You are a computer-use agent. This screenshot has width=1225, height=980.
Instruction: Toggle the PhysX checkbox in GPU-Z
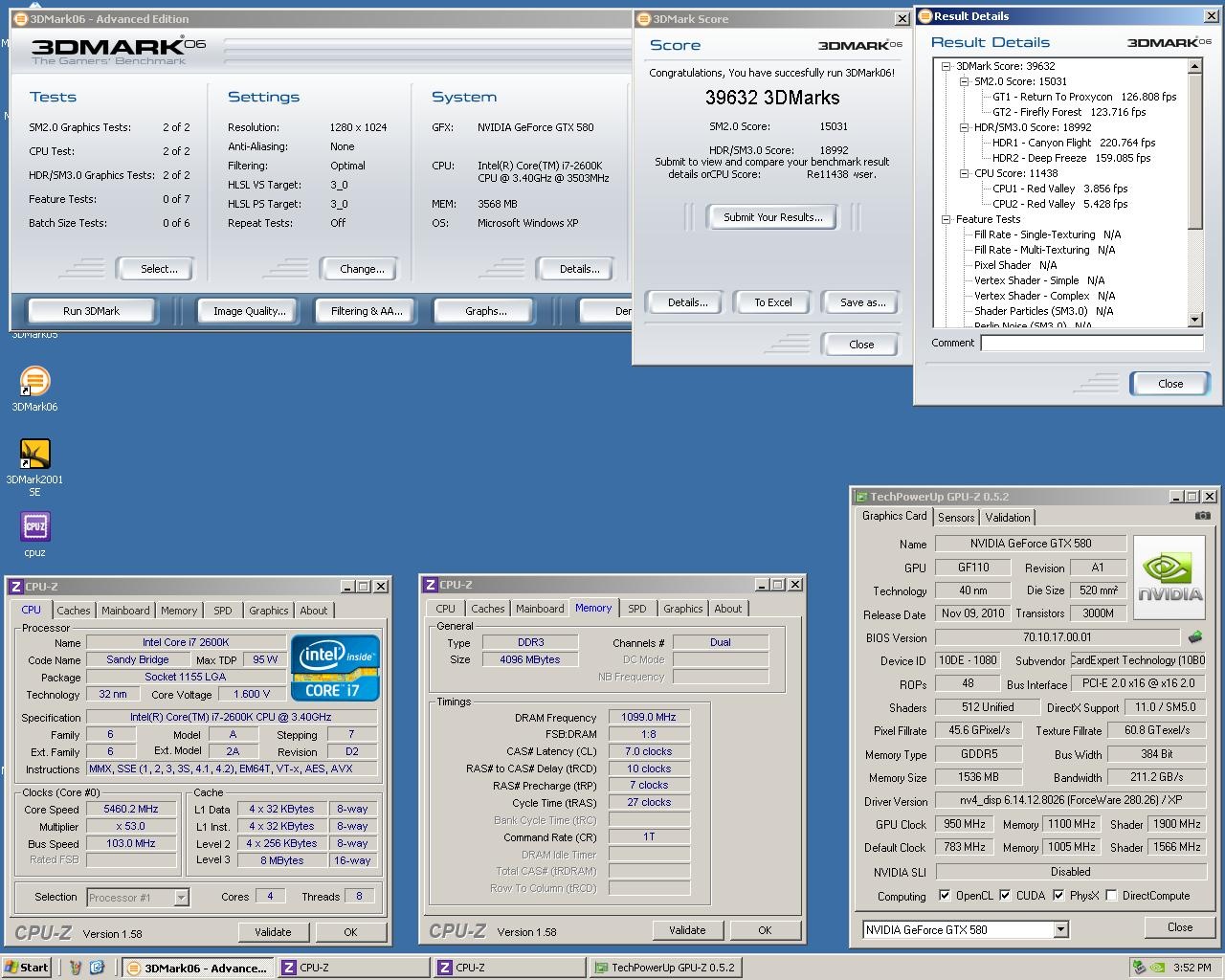tap(1058, 896)
